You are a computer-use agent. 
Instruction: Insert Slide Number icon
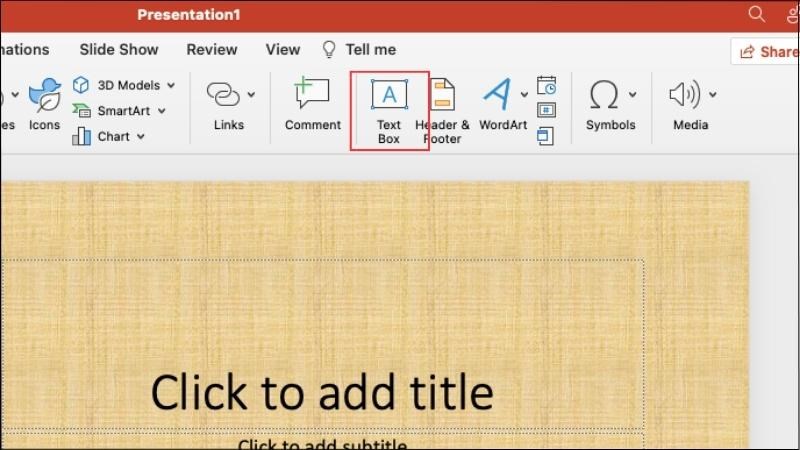(546, 110)
